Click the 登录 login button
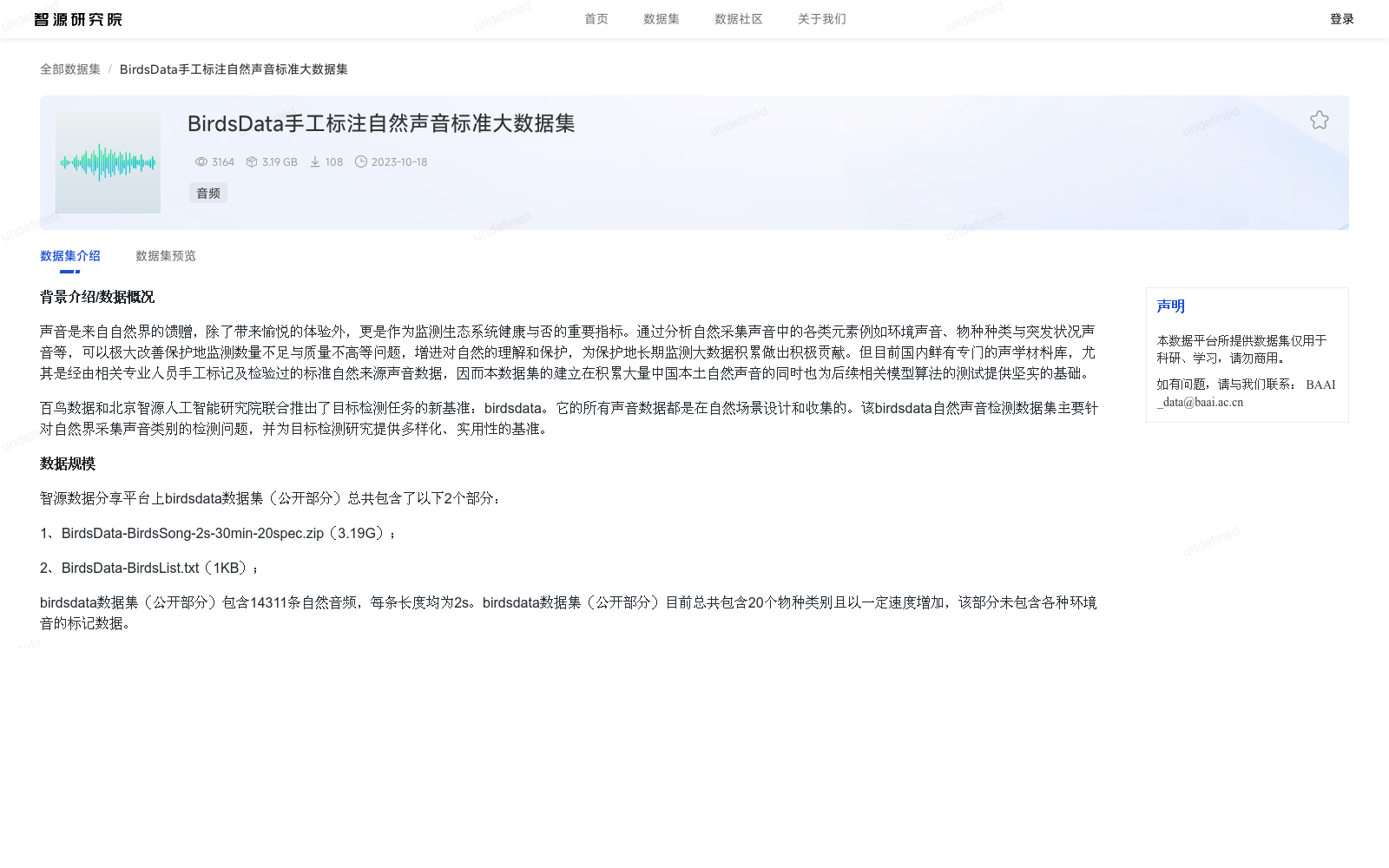Viewport: 1389px width, 868px height. pos(1342,19)
